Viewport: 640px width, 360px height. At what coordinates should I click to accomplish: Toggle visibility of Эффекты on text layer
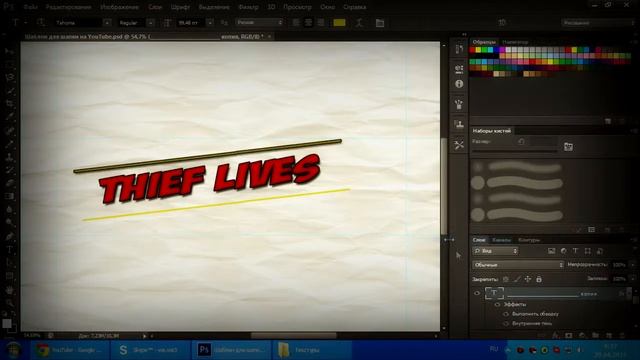[497, 304]
